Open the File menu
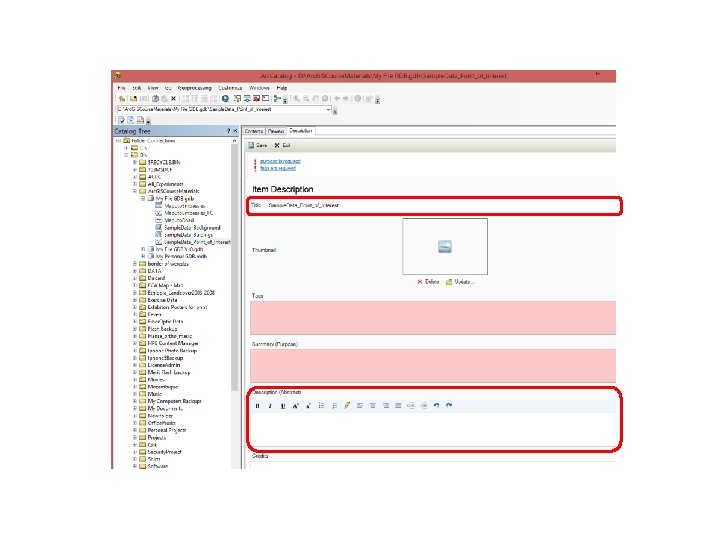The height and width of the screenshot is (540, 720). pyautogui.click(x=121, y=88)
